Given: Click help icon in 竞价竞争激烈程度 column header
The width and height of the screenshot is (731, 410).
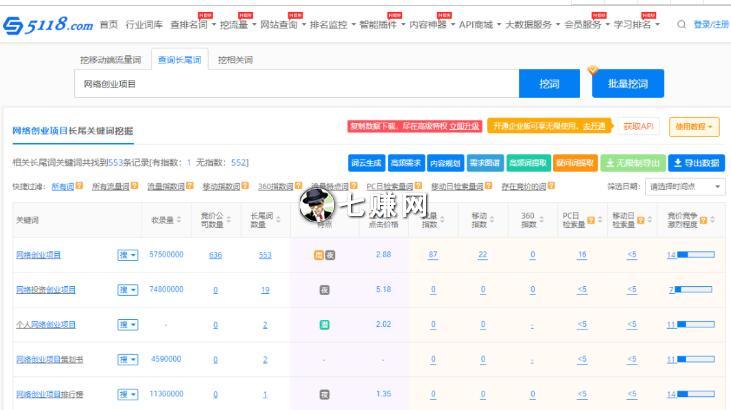Looking at the screenshot, I should [x=703, y=220].
